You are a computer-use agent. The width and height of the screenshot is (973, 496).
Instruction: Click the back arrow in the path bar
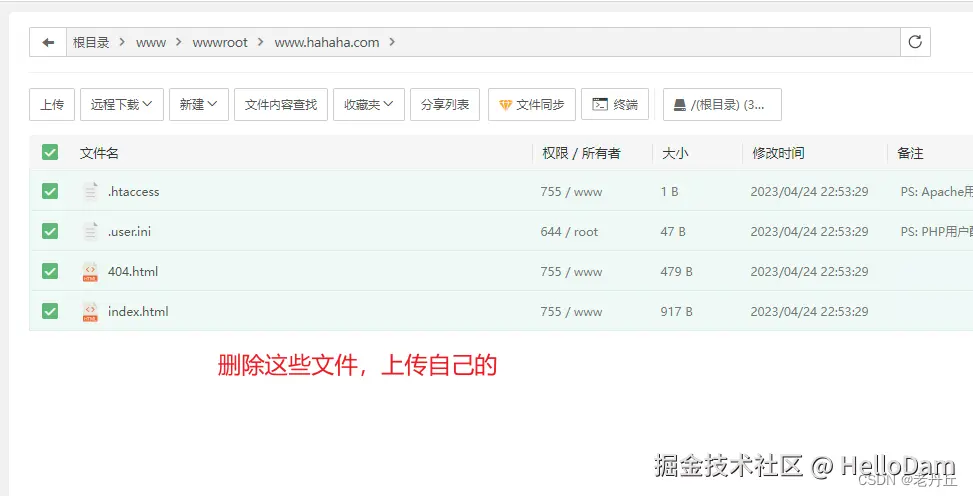(x=48, y=42)
